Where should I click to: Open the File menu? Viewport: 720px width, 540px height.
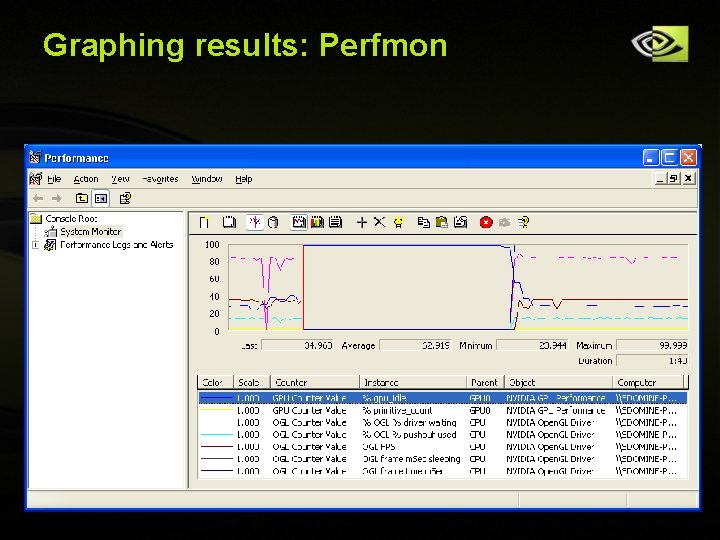pos(54,179)
